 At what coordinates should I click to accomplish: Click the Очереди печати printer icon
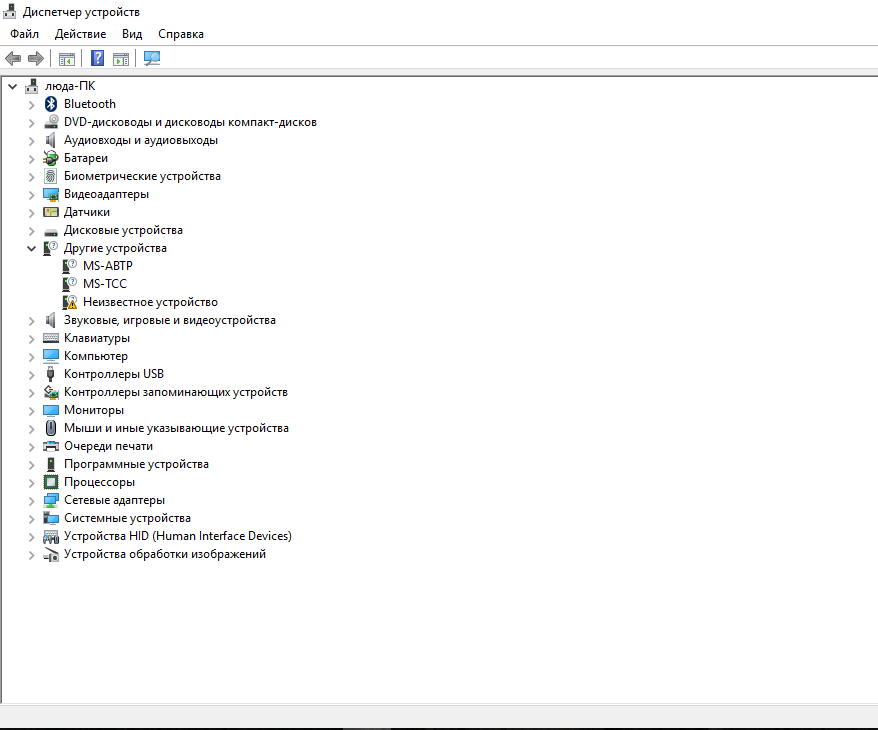(51, 446)
